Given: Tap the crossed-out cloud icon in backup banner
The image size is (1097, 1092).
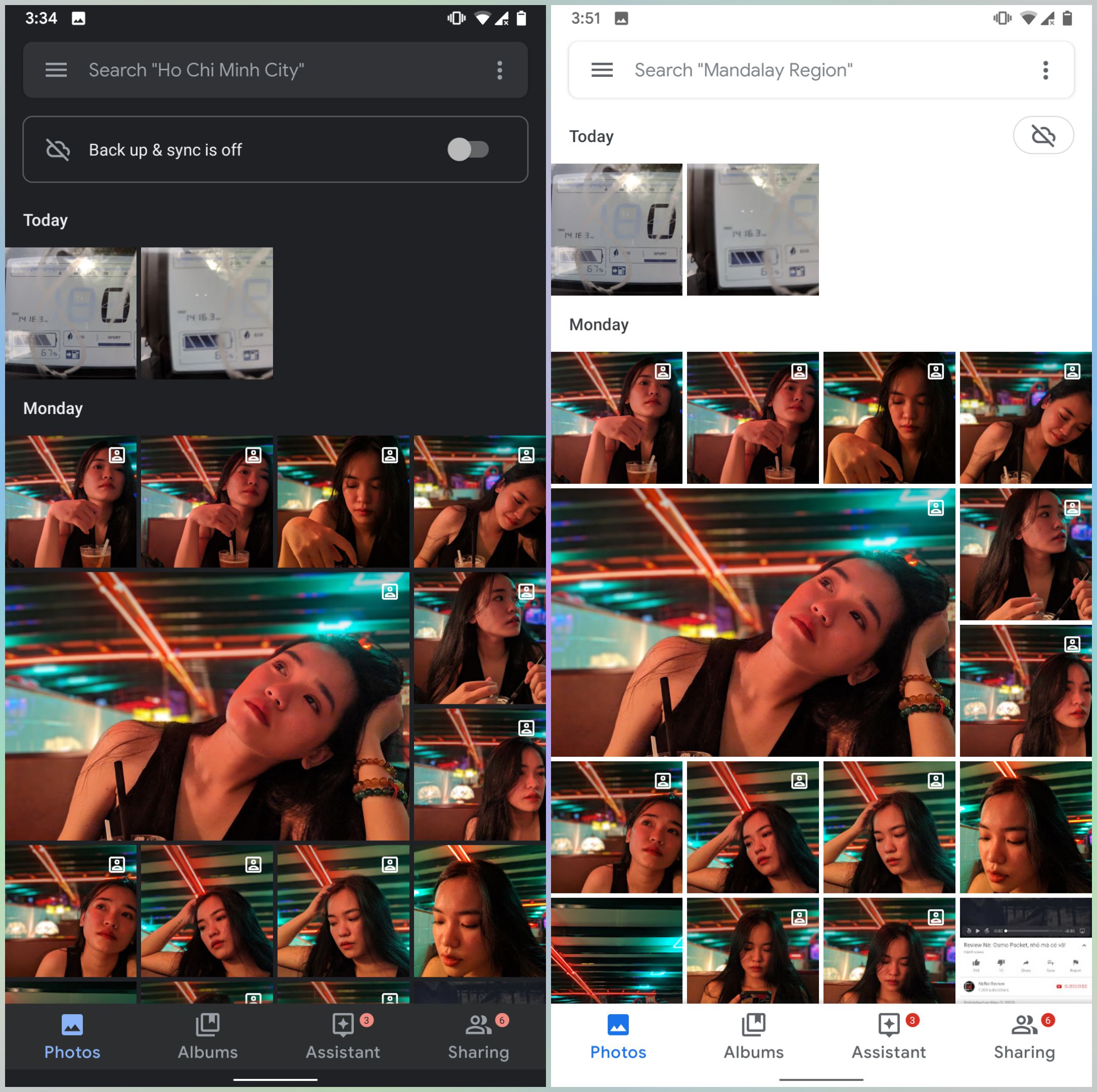Looking at the screenshot, I should (x=58, y=149).
